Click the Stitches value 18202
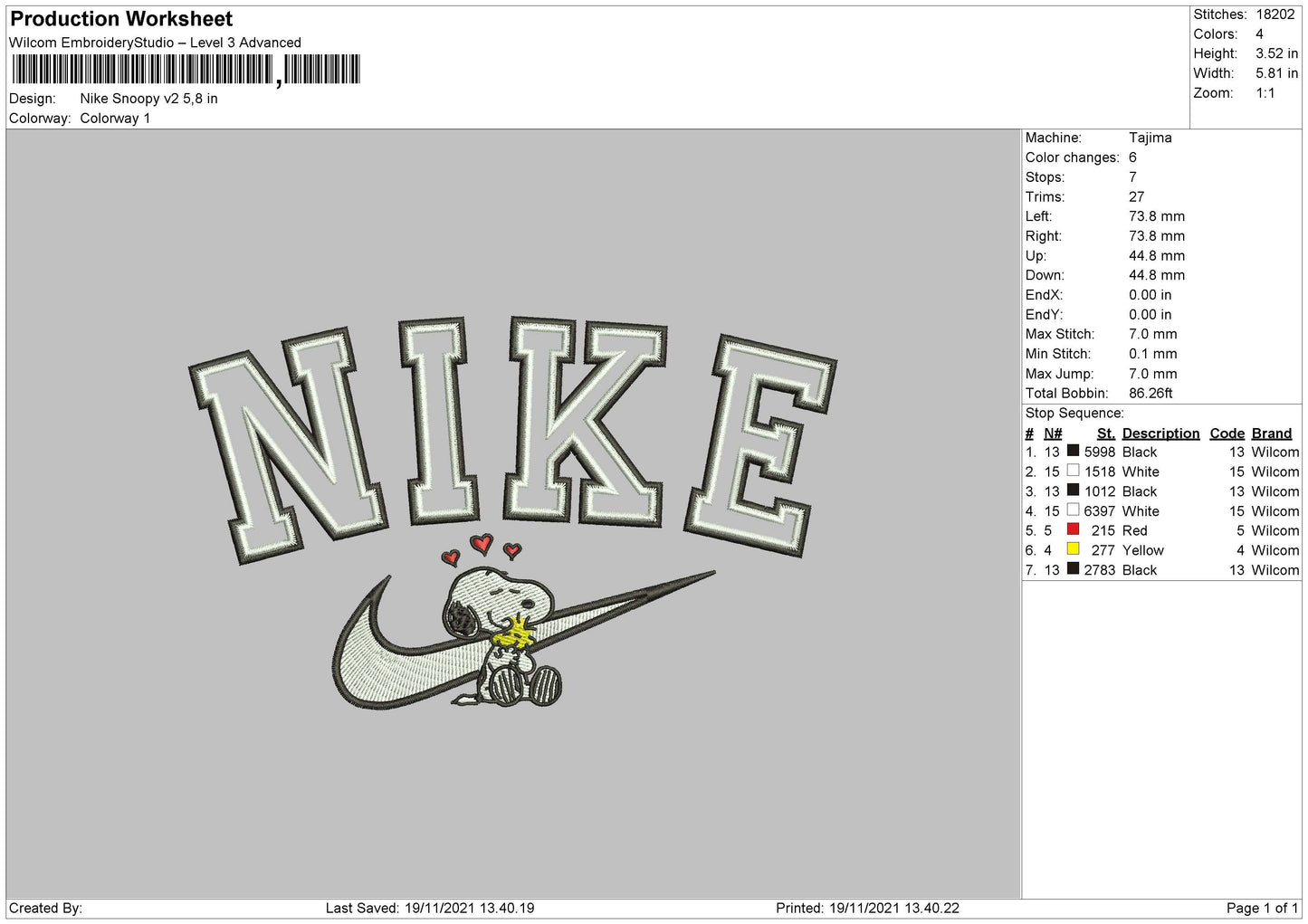The width and height of the screenshot is (1308, 924). tap(1275, 14)
